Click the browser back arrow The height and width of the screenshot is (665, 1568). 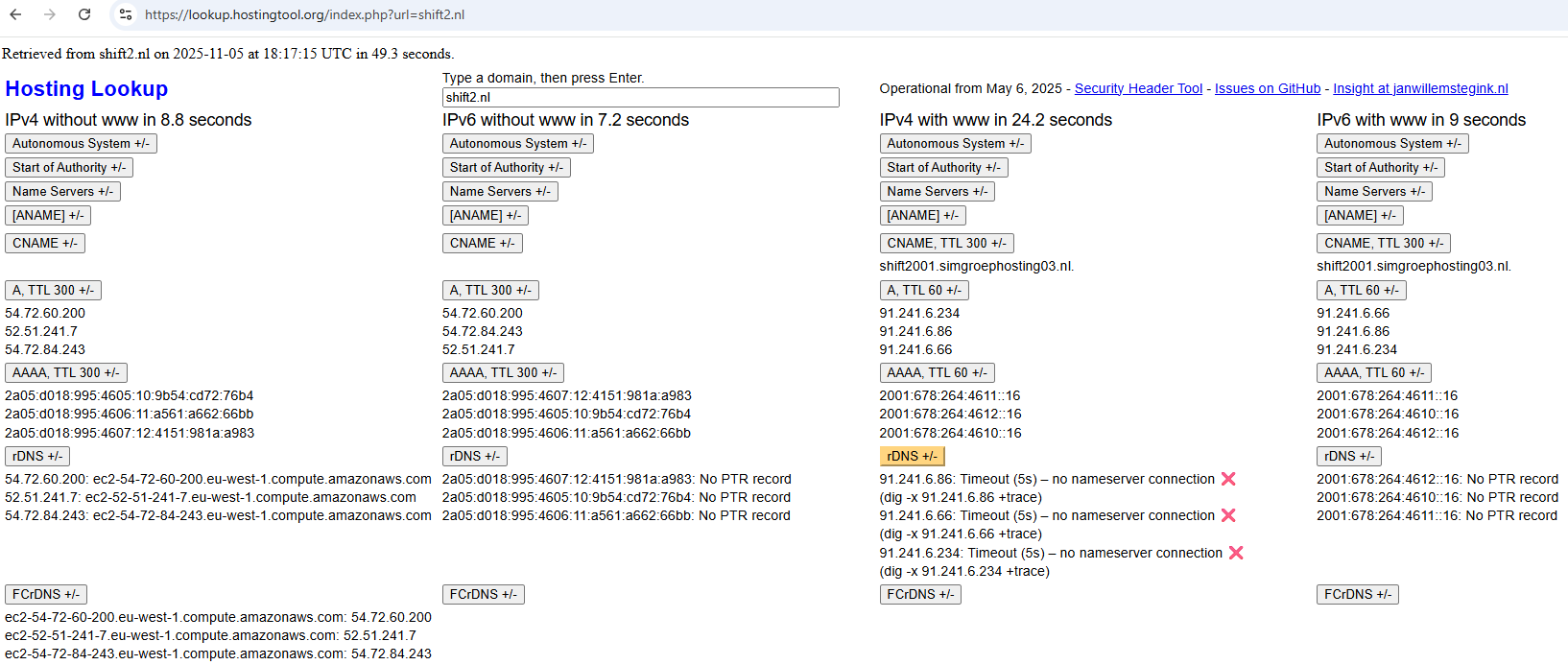pyautogui.click(x=15, y=14)
